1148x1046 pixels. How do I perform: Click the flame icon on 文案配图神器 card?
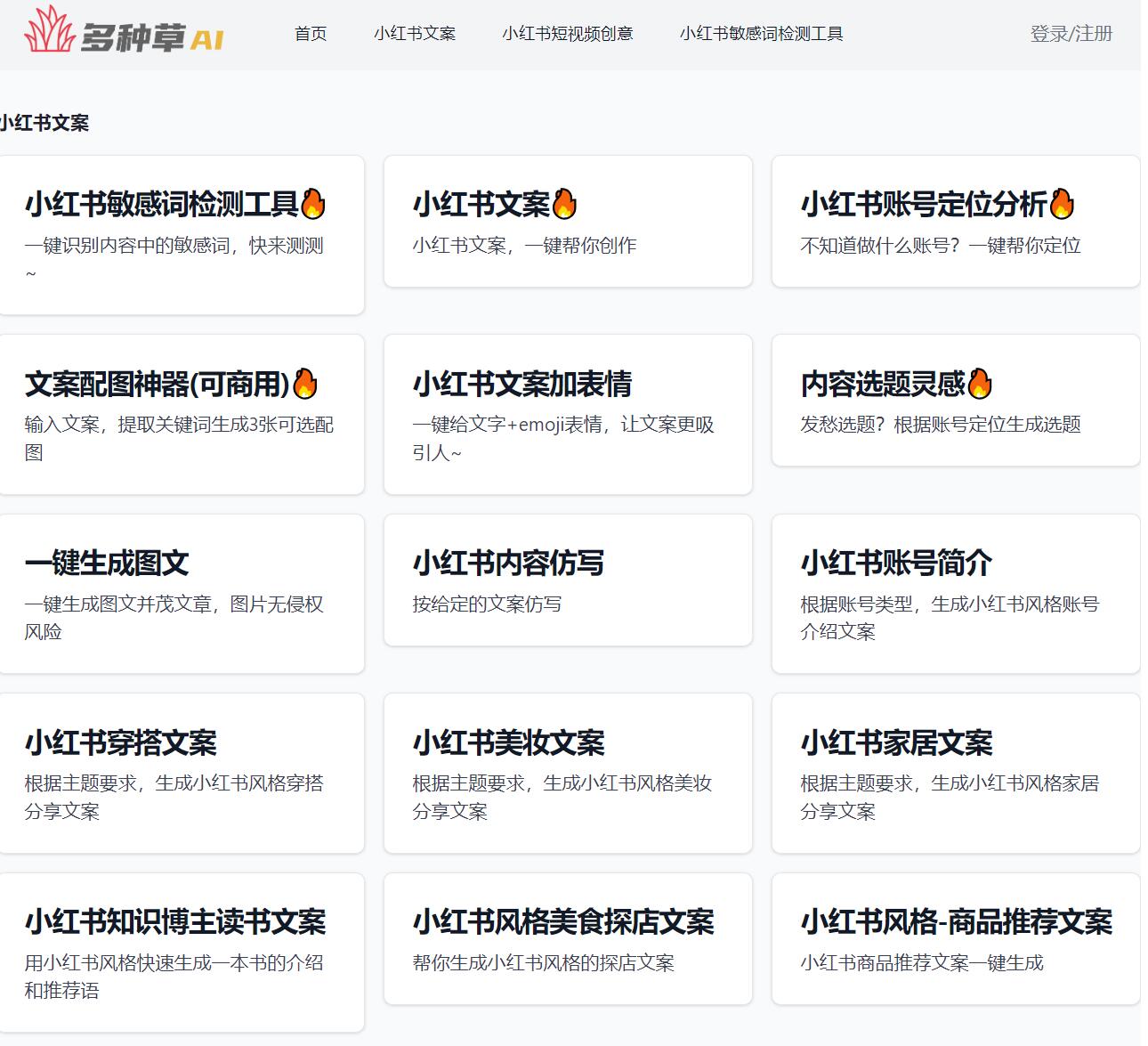[305, 384]
